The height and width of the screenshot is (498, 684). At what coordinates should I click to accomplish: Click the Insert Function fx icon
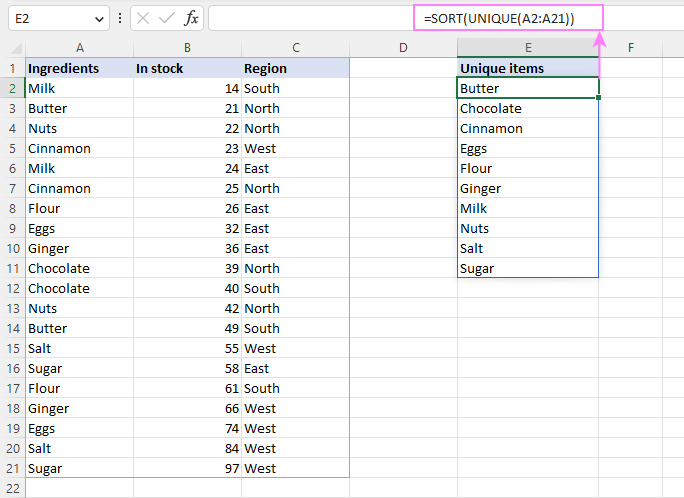coord(191,18)
